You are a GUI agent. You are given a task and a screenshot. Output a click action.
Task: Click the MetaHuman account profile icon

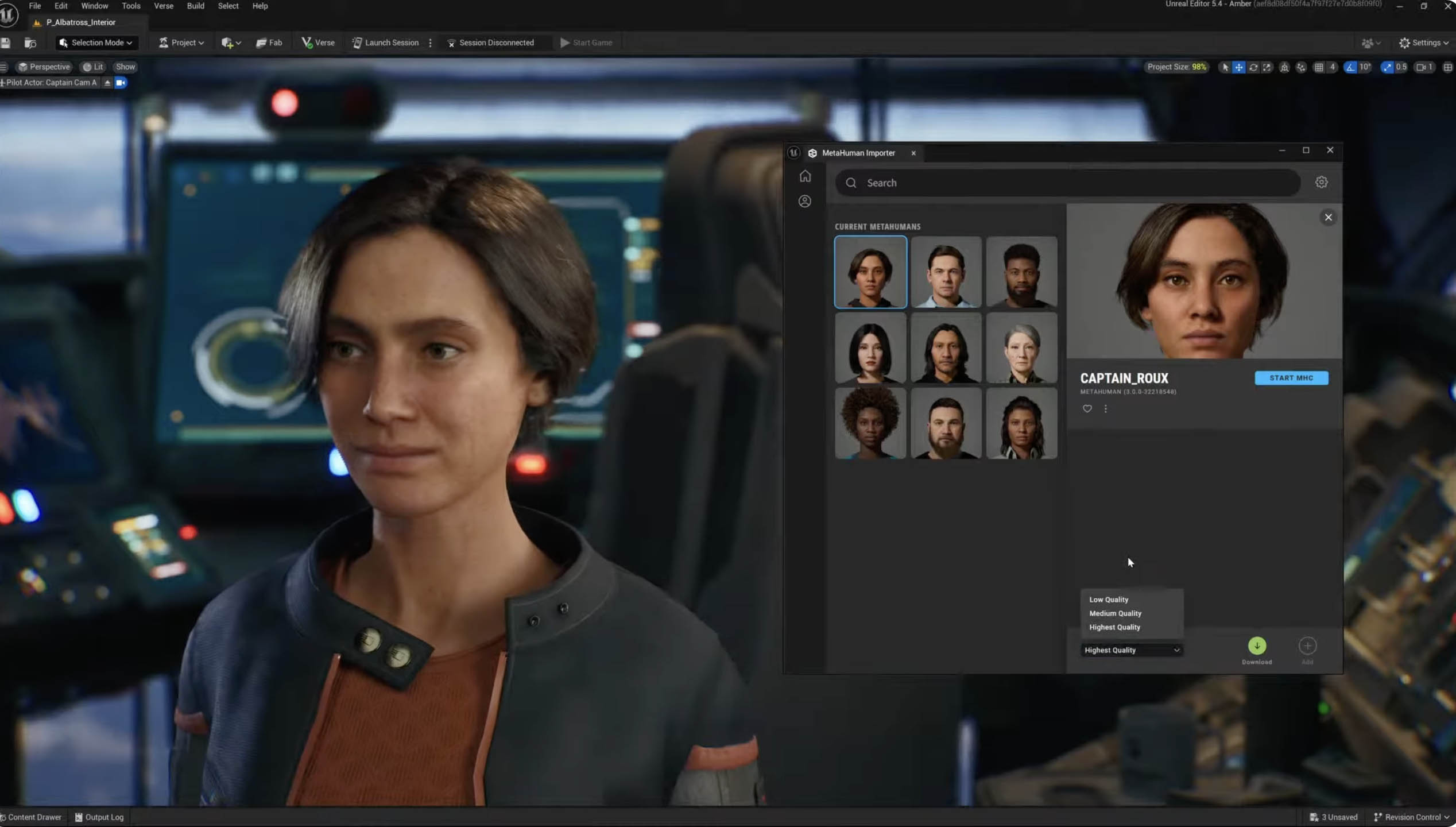pos(805,201)
